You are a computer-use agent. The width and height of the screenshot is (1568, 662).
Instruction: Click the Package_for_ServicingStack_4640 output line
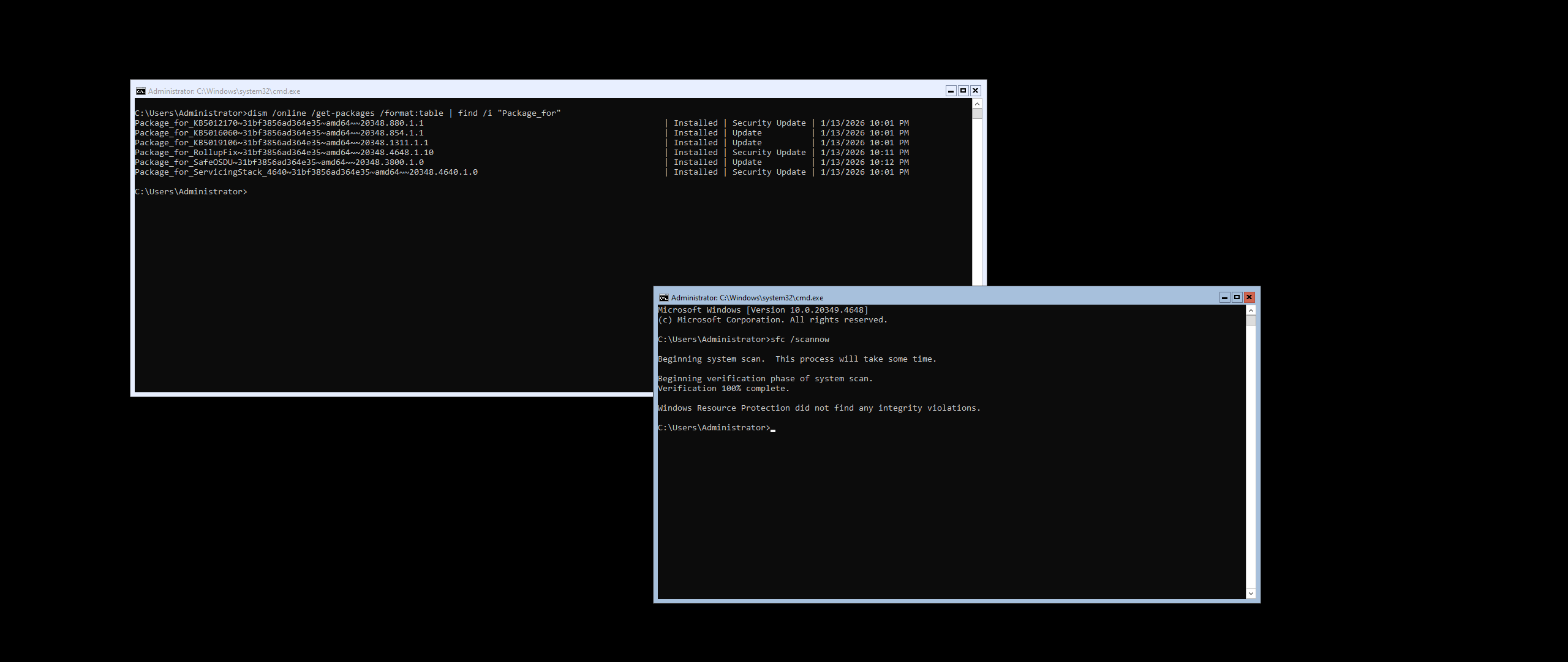click(306, 172)
